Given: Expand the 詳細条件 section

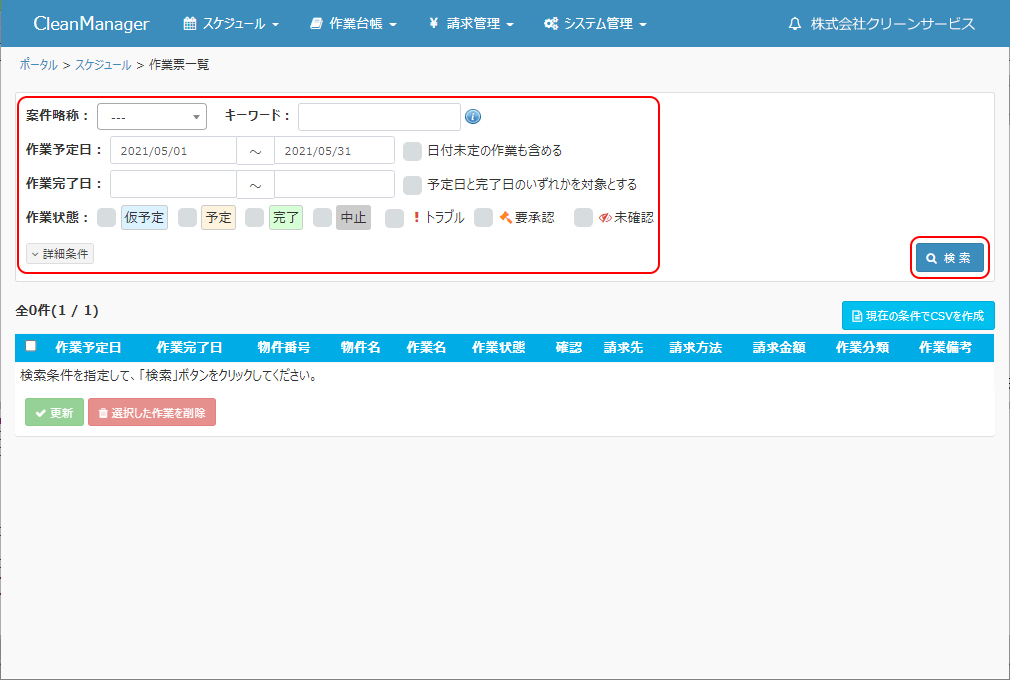Looking at the screenshot, I should 60,254.
